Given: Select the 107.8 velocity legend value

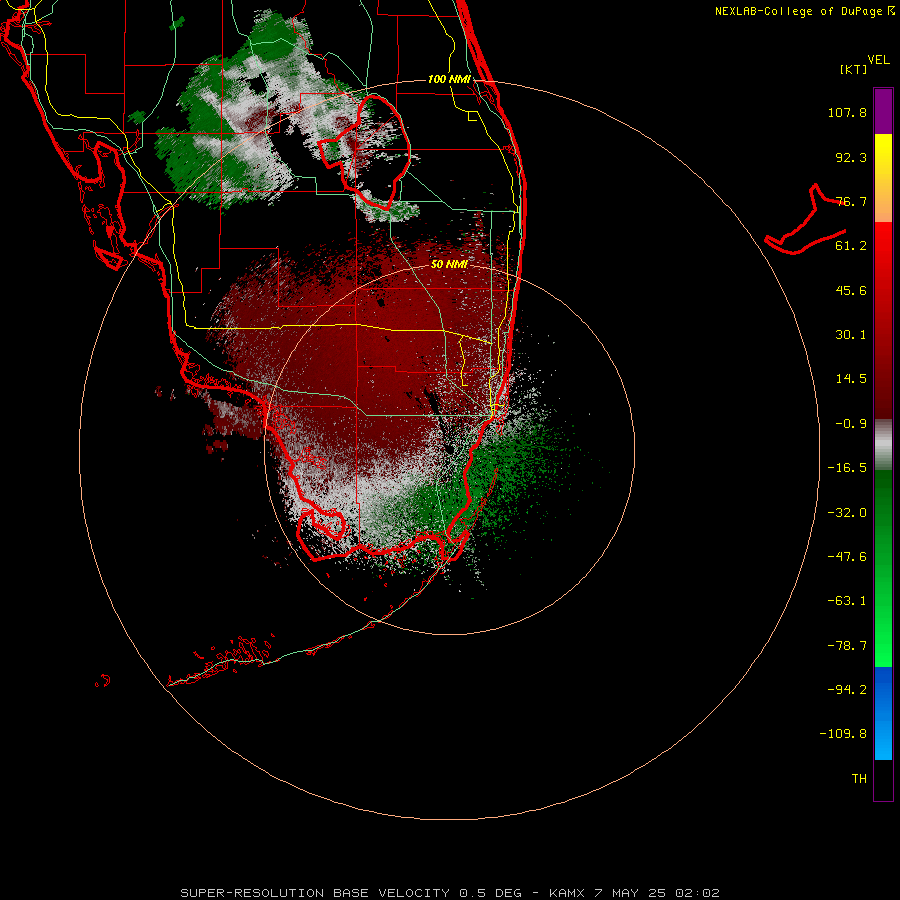Looking at the screenshot, I should point(847,112).
